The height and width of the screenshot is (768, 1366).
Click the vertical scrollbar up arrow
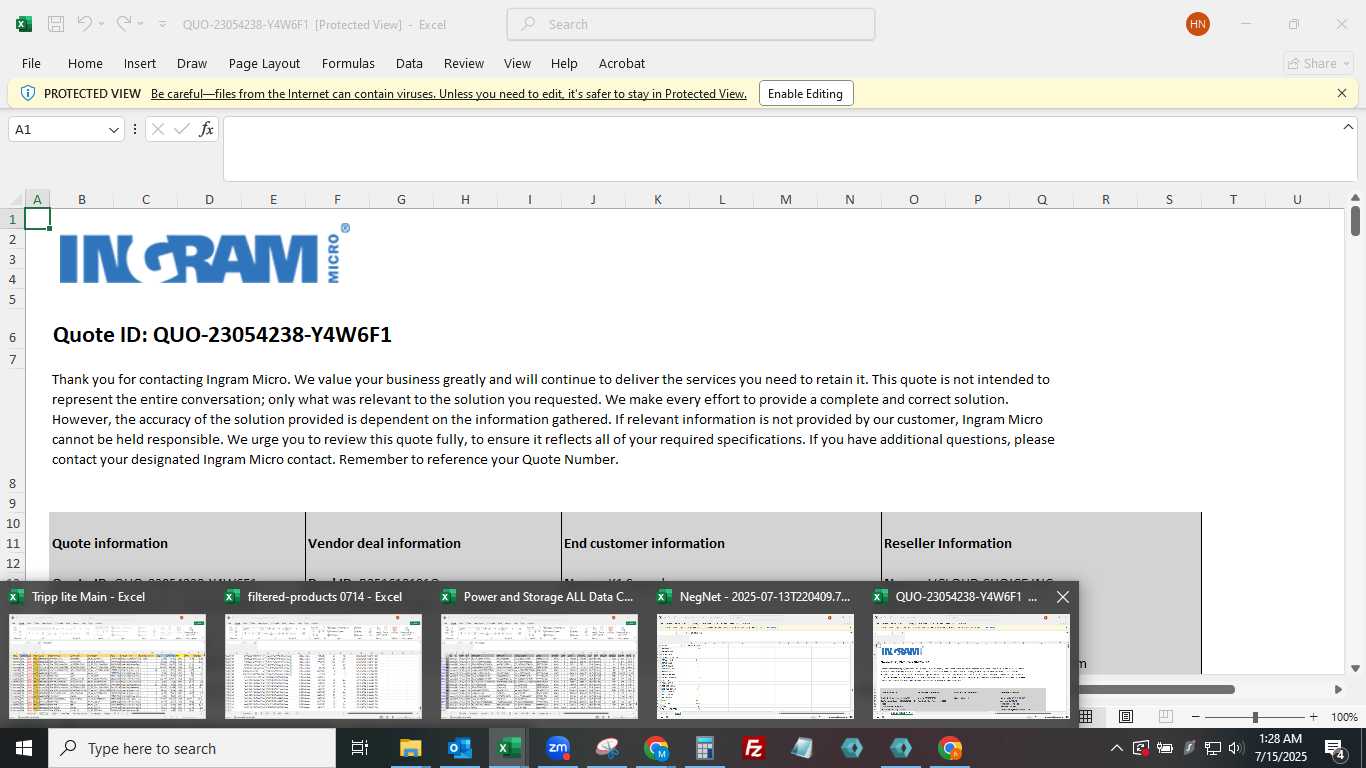[x=1355, y=198]
